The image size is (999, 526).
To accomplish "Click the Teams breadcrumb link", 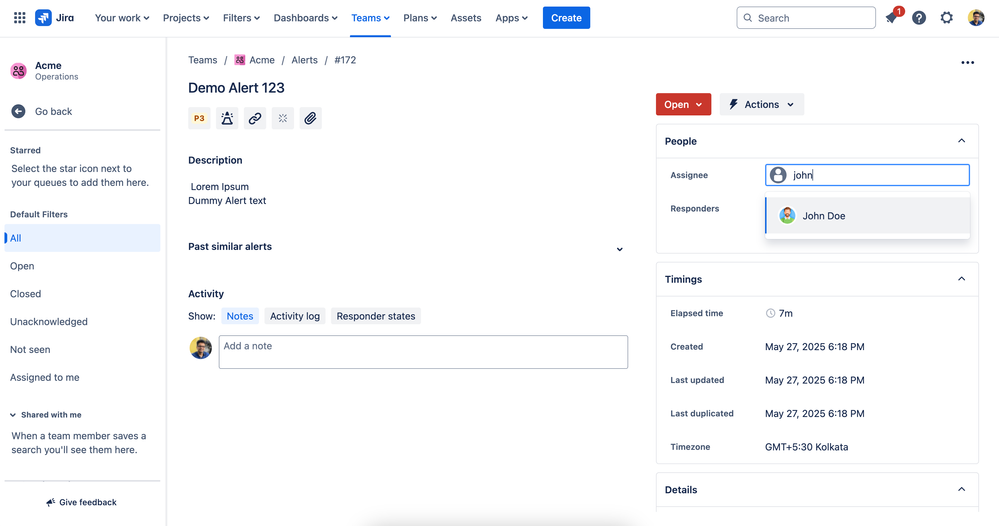I will (203, 60).
